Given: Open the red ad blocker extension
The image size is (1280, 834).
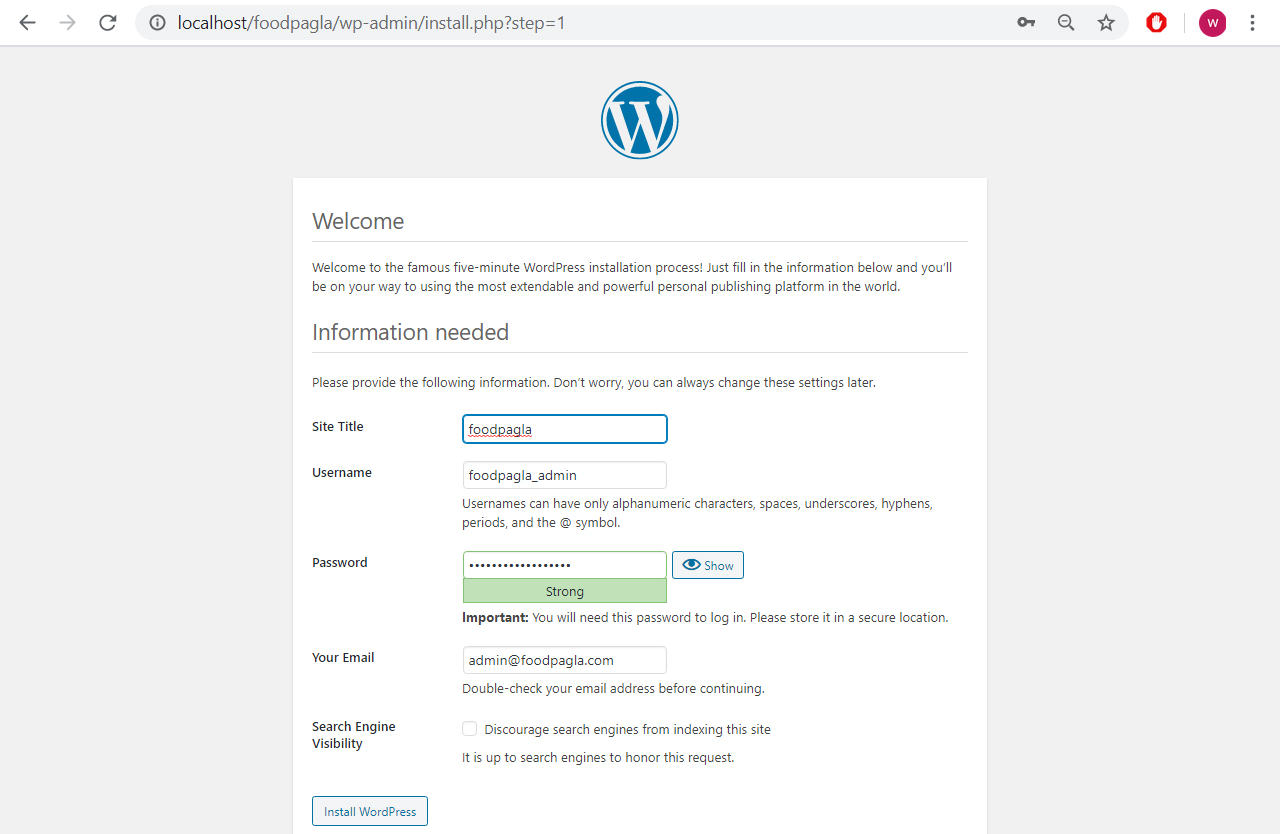Looking at the screenshot, I should (x=1156, y=22).
